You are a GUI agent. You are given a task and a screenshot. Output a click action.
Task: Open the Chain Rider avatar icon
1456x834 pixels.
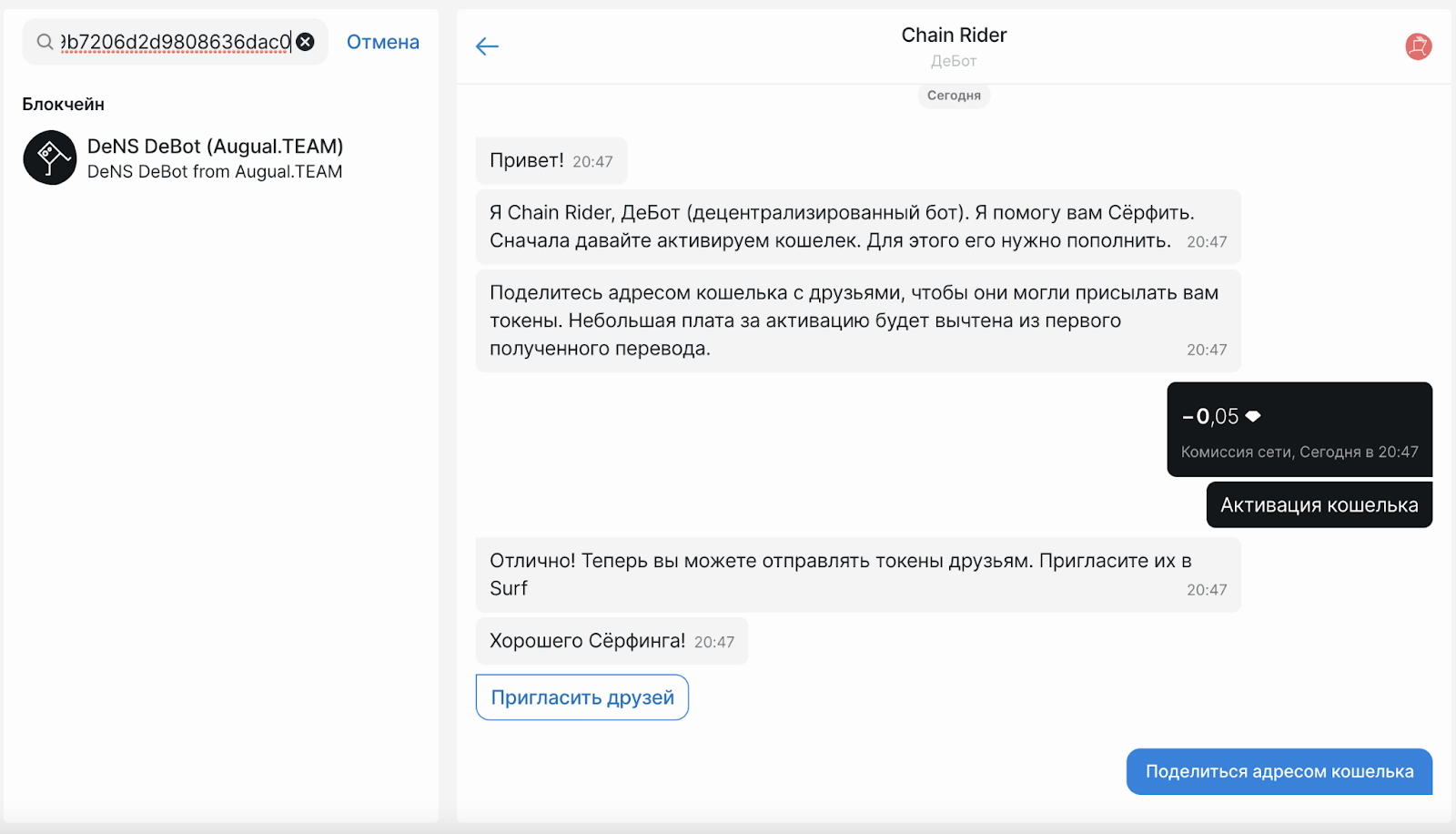click(1418, 46)
